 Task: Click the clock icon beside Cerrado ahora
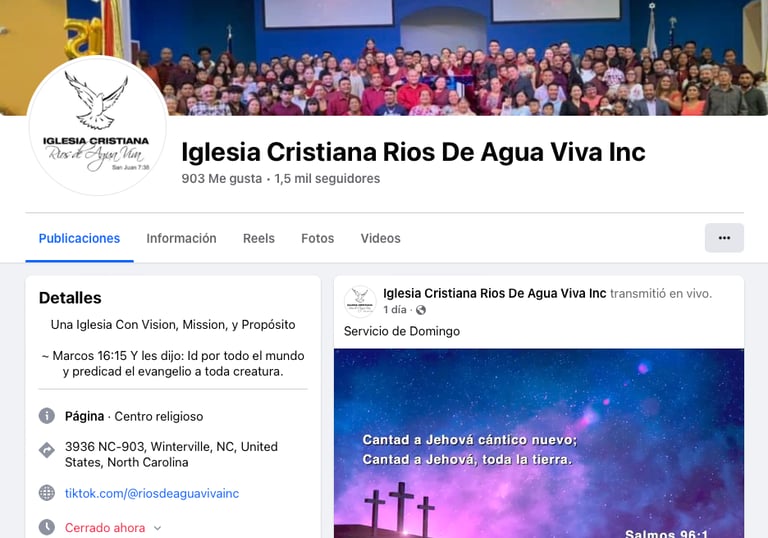47,527
